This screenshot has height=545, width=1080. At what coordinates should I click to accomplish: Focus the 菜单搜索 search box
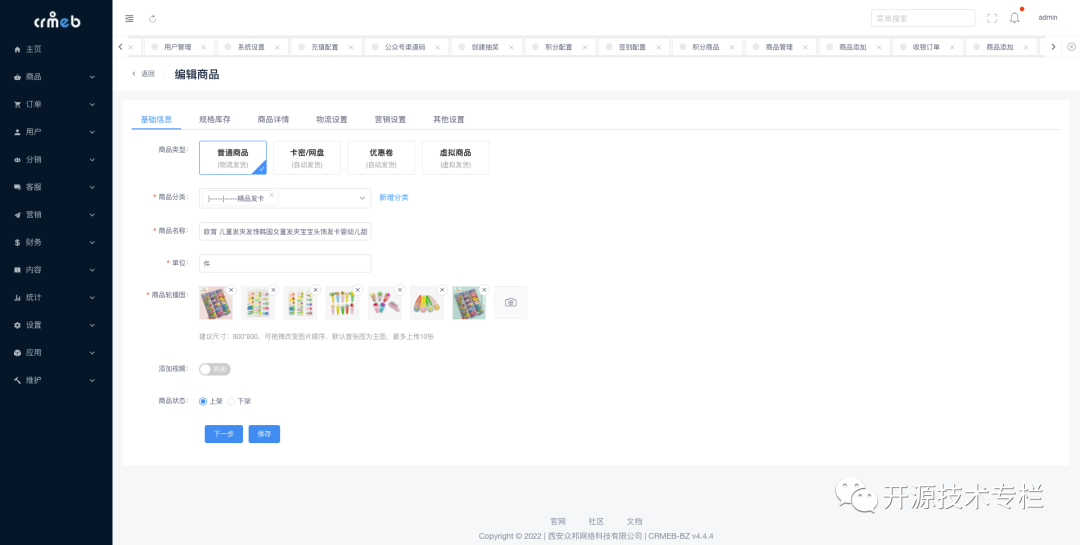923,19
